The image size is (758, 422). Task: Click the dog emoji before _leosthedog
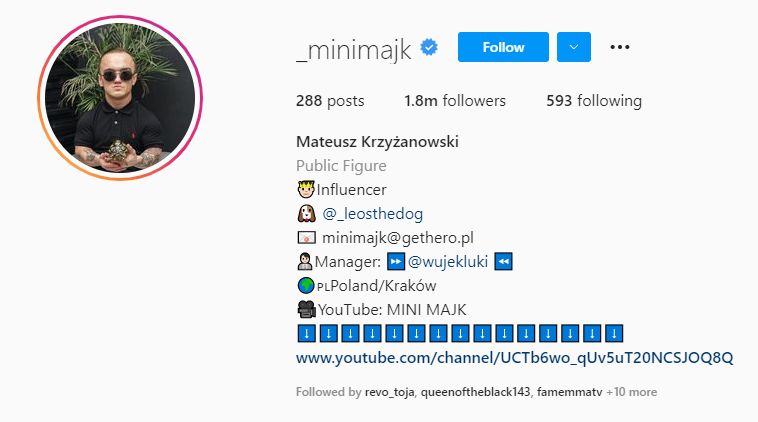[x=306, y=213]
